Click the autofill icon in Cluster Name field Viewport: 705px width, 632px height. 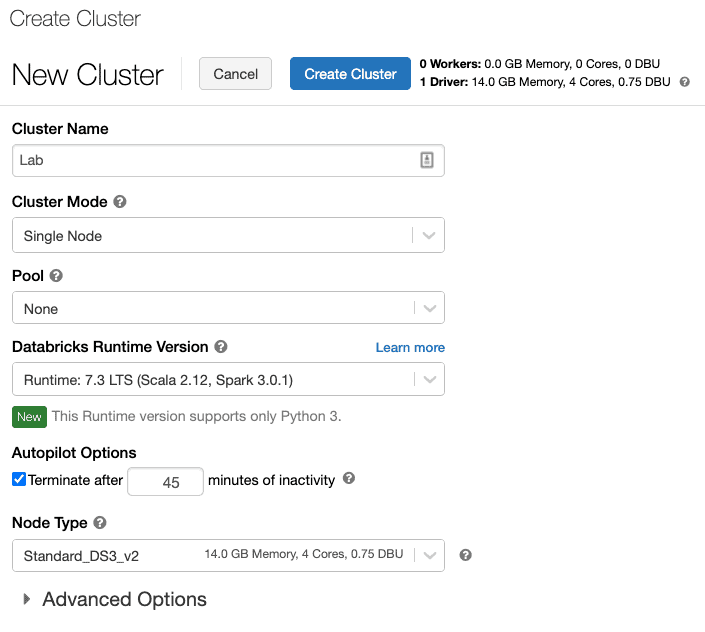(427, 160)
